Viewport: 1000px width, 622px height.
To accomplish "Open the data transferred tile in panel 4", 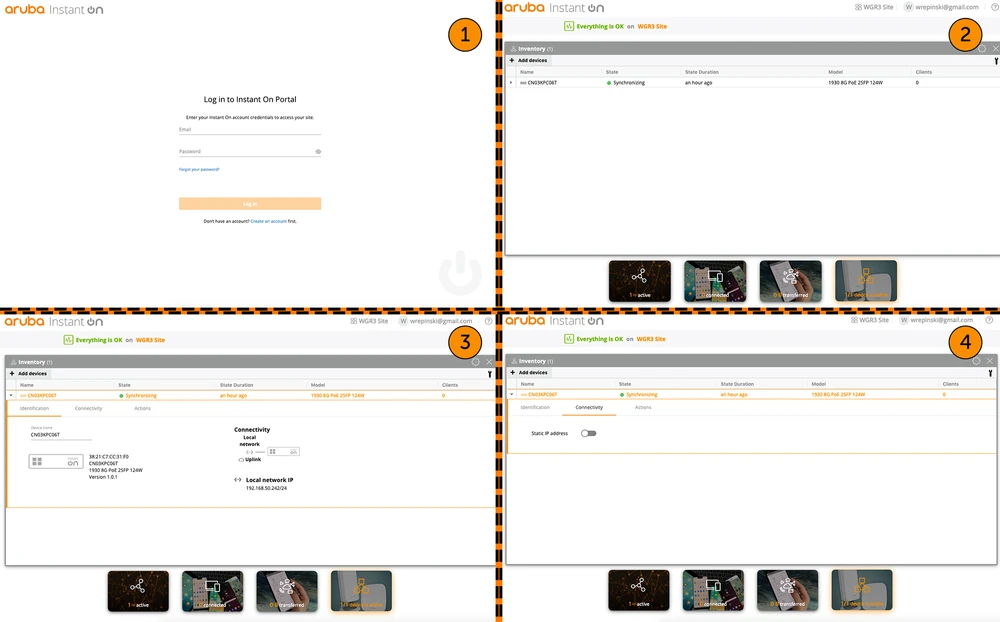I will 787,590.
